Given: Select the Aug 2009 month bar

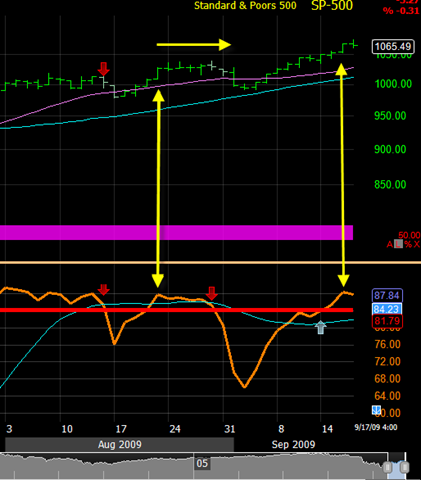Looking at the screenshot, I should click(x=120, y=445).
